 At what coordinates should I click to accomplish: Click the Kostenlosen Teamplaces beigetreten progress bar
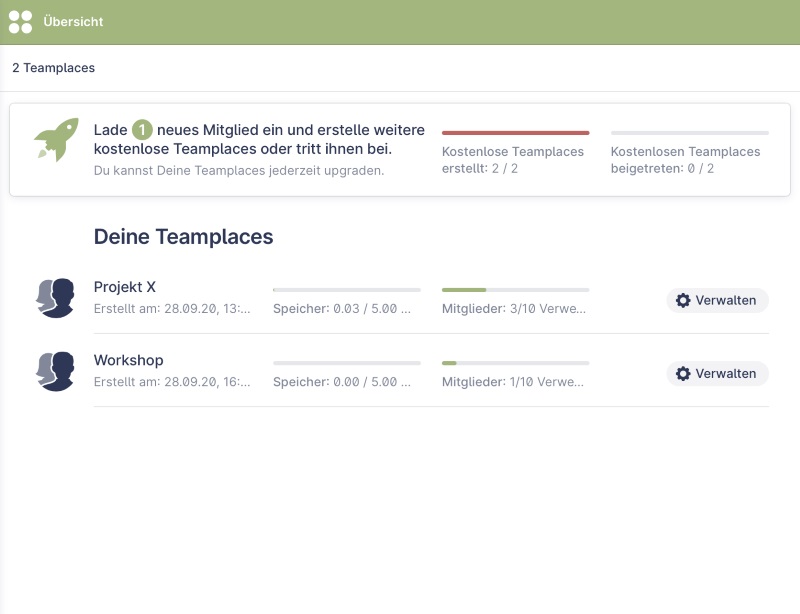[x=689, y=132]
